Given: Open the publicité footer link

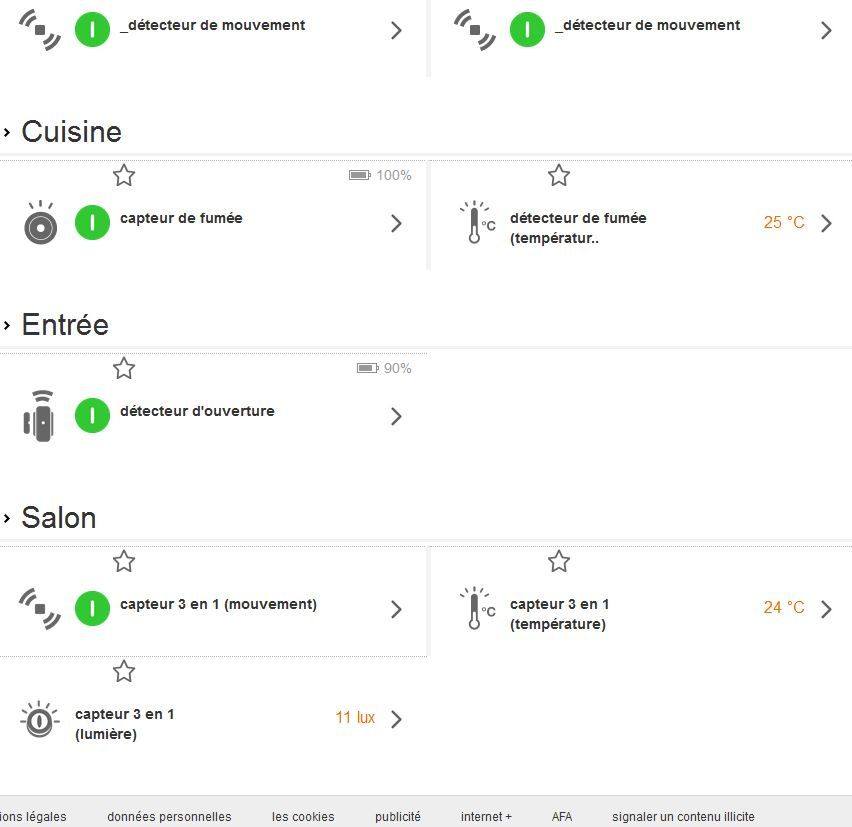Looking at the screenshot, I should tap(398, 817).
